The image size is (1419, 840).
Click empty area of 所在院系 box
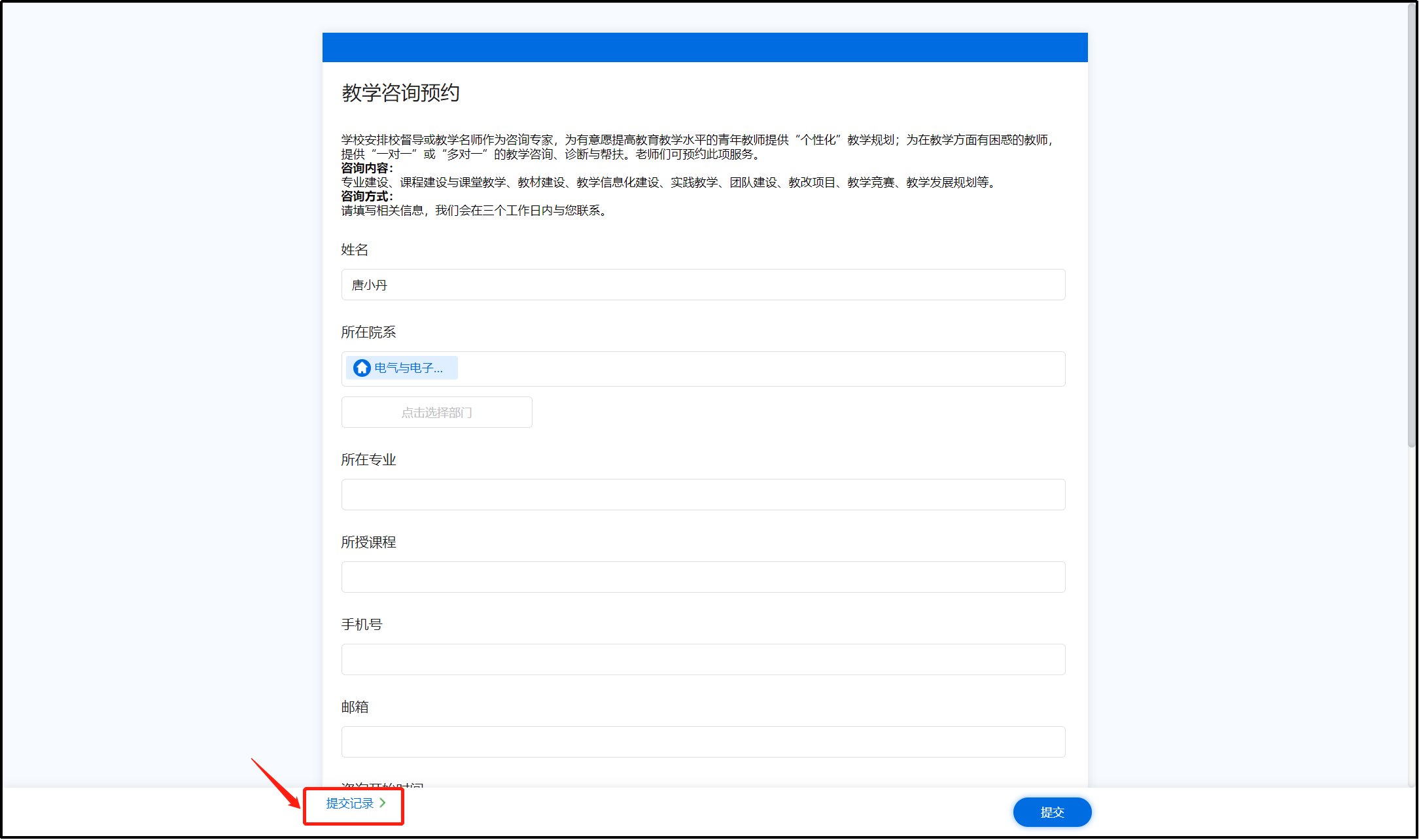[x=752, y=369]
